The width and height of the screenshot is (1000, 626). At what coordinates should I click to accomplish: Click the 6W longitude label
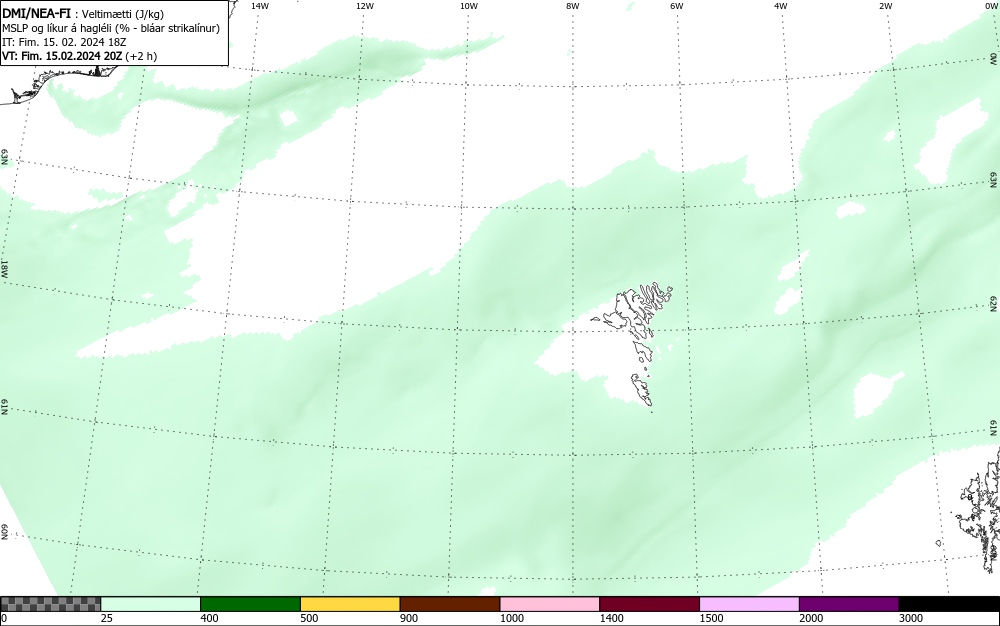click(677, 6)
